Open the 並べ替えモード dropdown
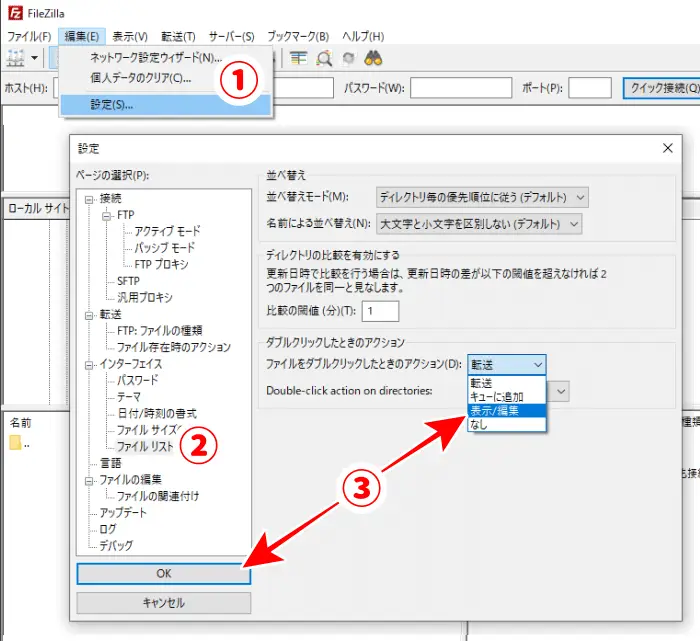 482,197
